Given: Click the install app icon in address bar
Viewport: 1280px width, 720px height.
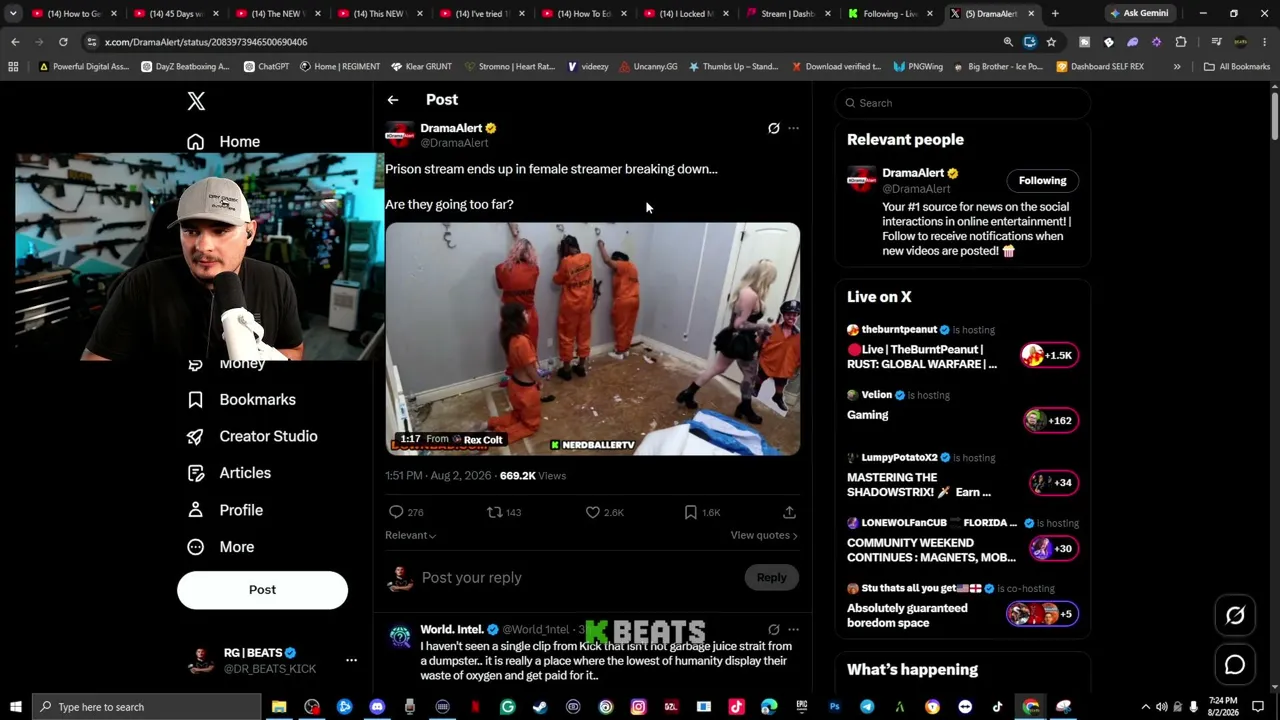Looking at the screenshot, I should [x=1030, y=42].
